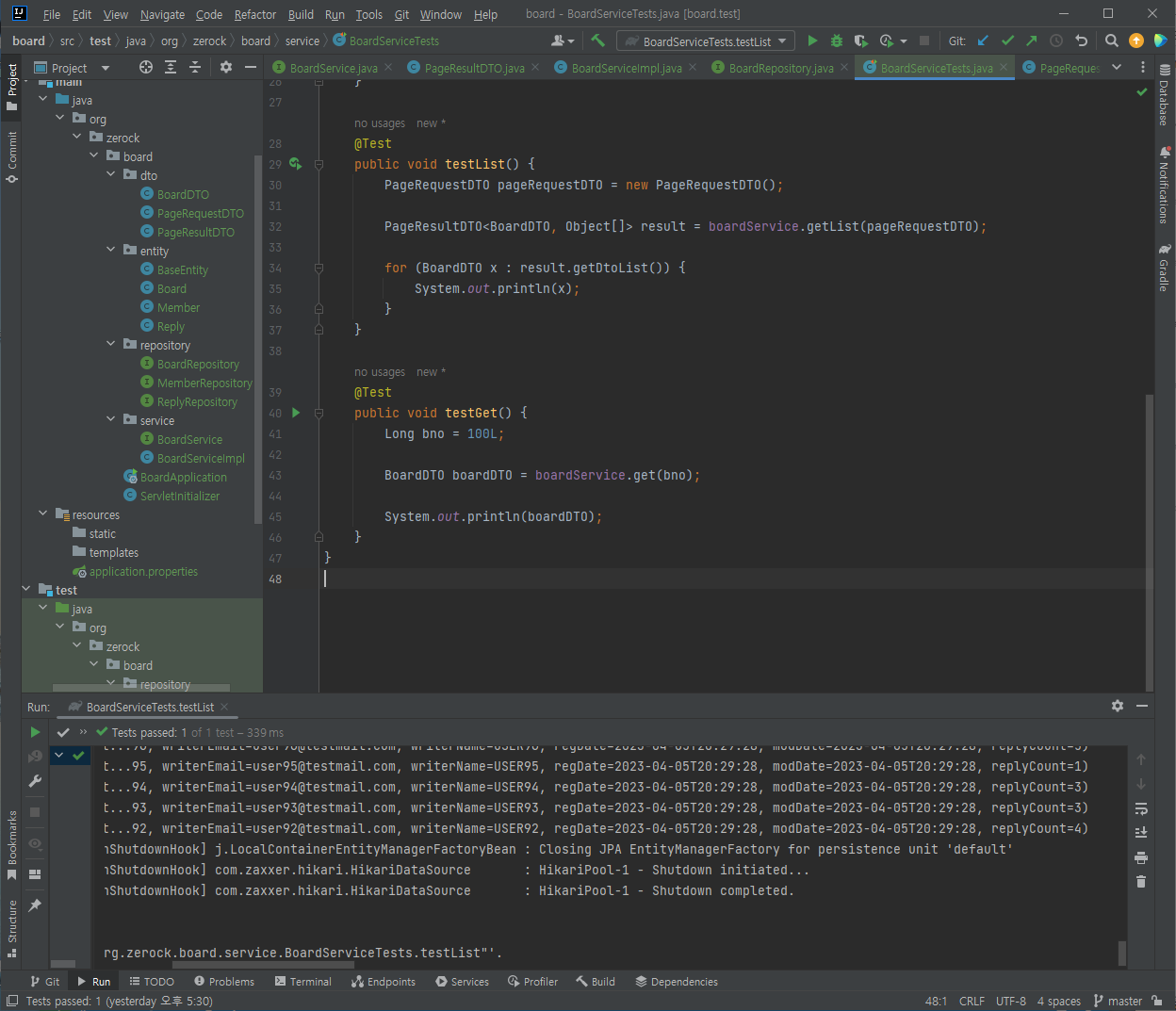Click run gutter icon for testGet
Screen dimensions: 1176x1011
(x=296, y=413)
